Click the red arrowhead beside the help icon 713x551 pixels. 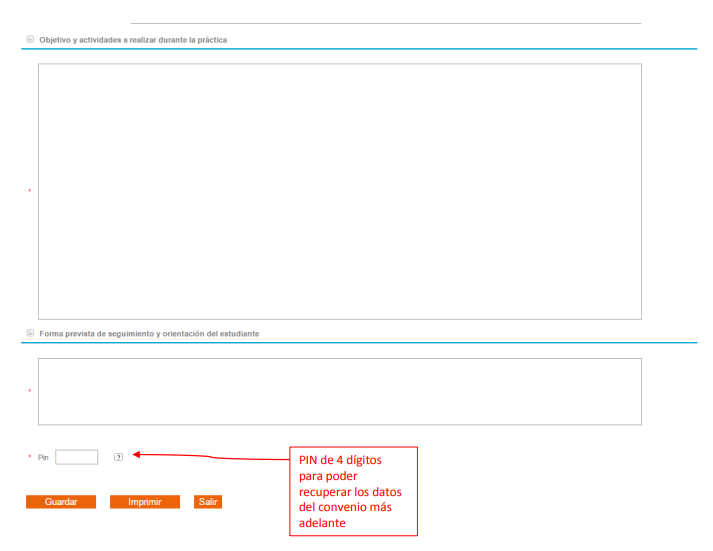tap(137, 456)
